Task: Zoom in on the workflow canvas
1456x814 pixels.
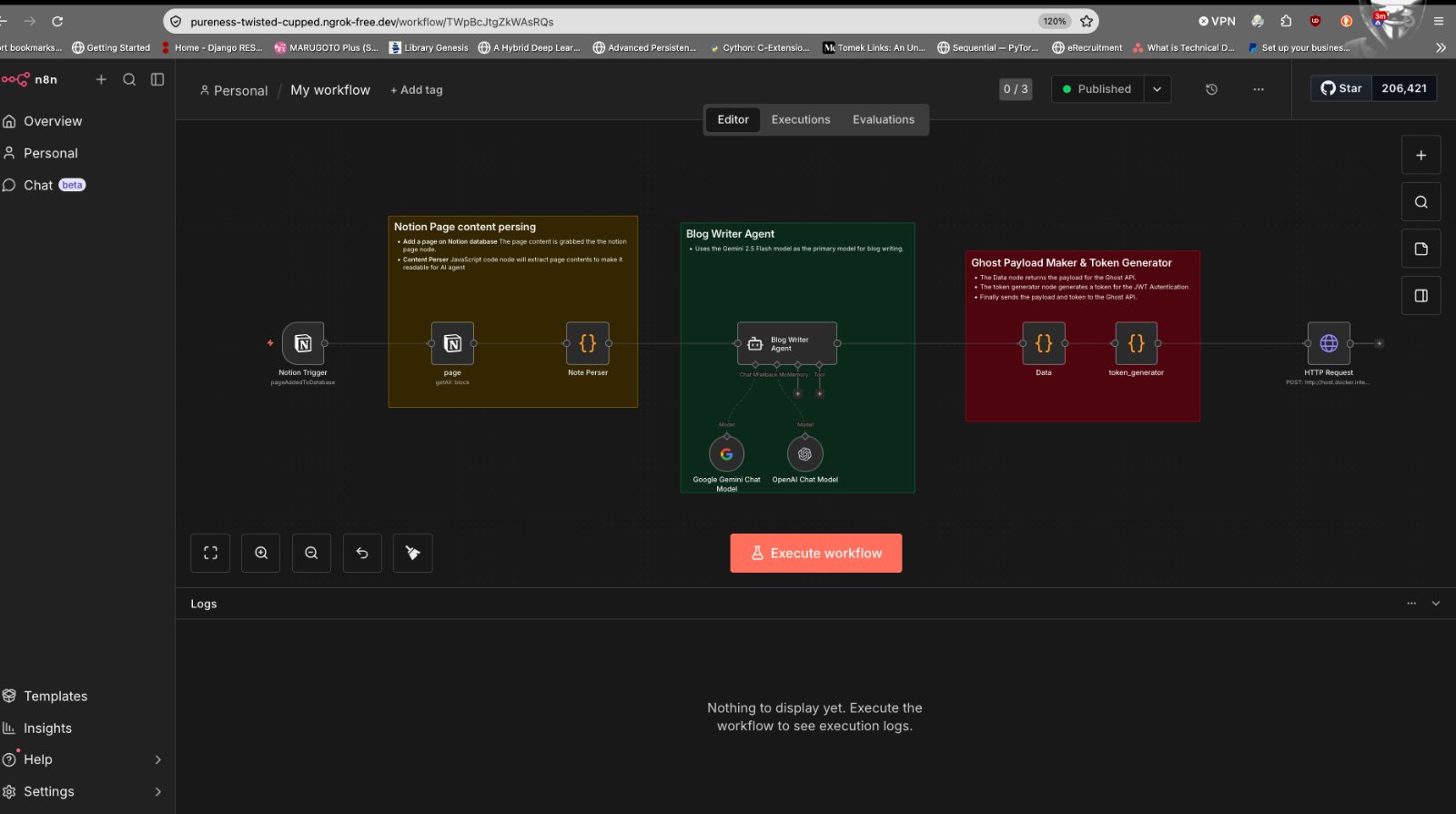Action: click(x=261, y=553)
